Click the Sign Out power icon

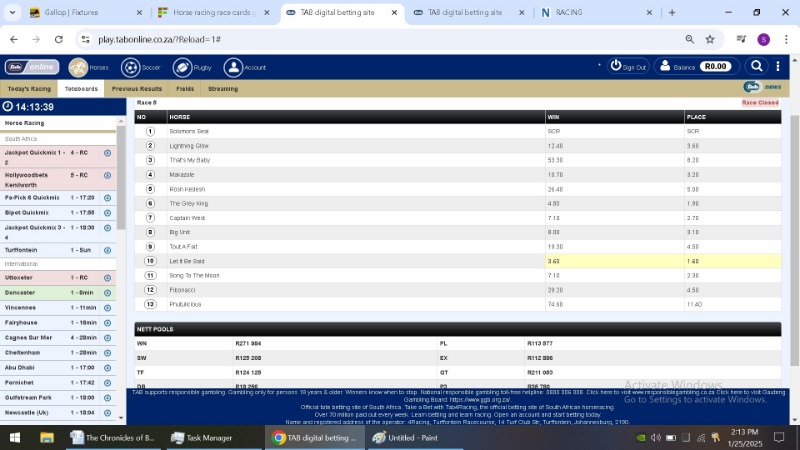[616, 66]
